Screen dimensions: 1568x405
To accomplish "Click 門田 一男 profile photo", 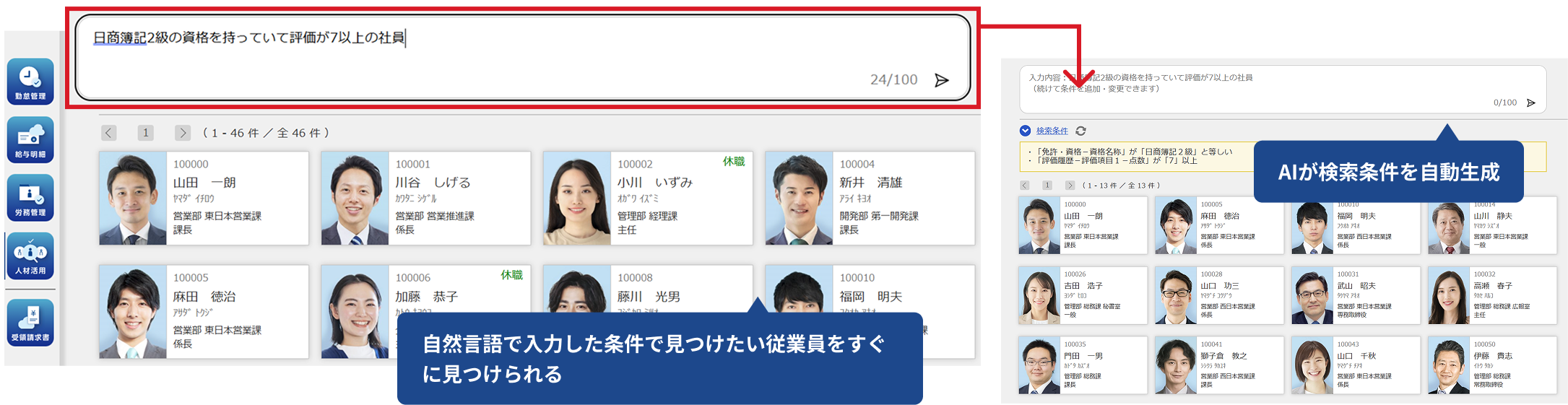I will (x=1039, y=365).
